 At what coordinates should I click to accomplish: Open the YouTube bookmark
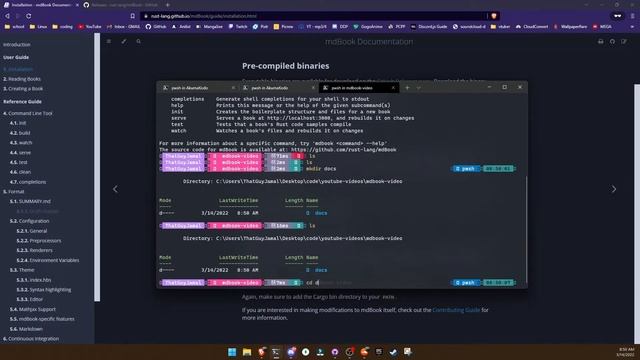click(x=90, y=27)
